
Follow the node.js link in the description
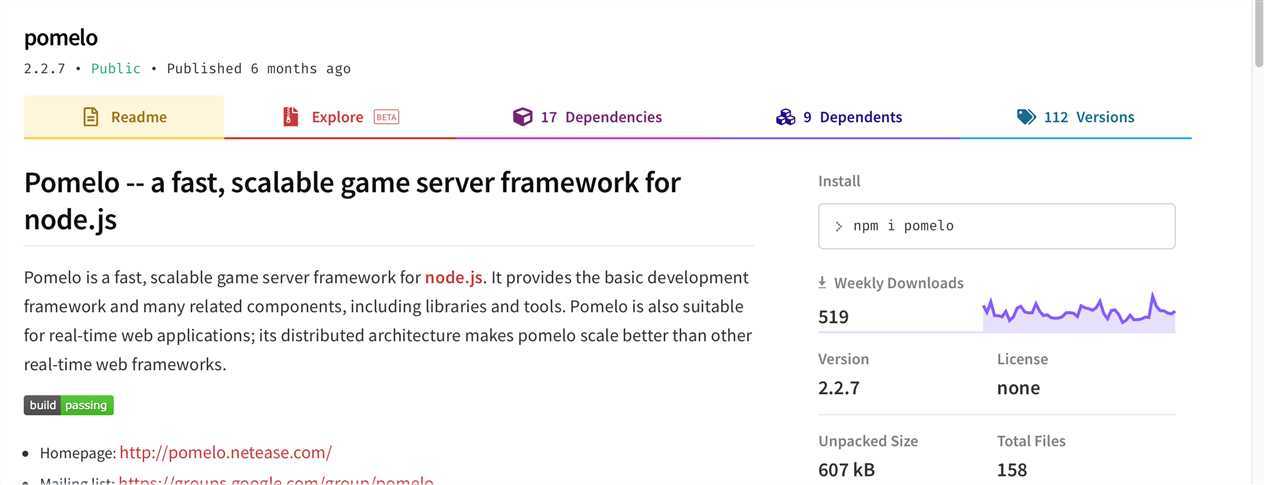point(454,277)
